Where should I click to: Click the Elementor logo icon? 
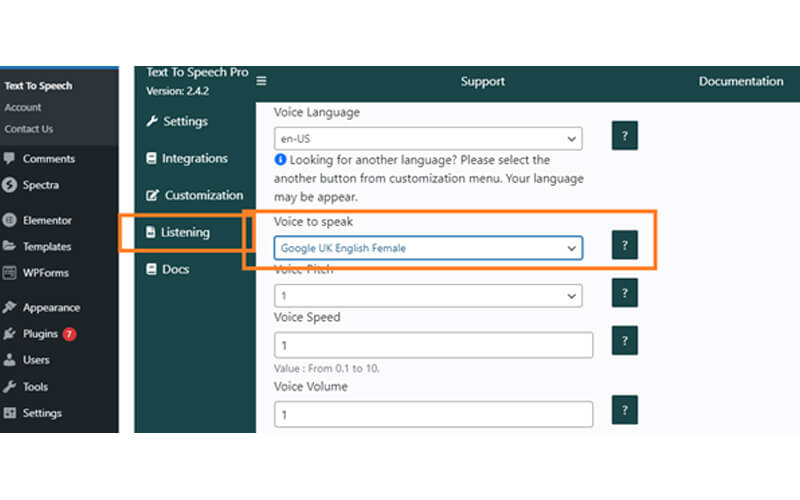[9, 220]
